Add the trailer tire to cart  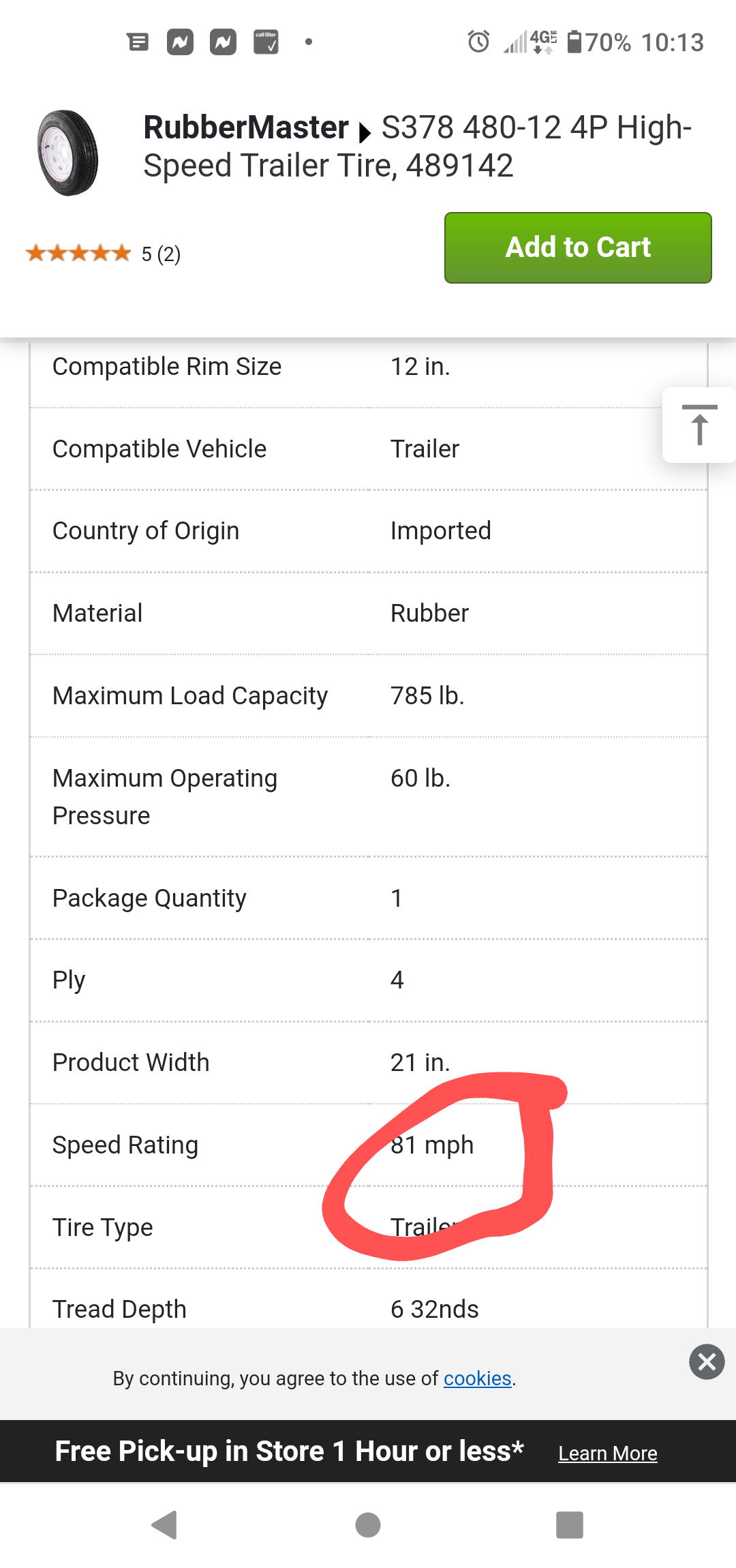(x=578, y=247)
